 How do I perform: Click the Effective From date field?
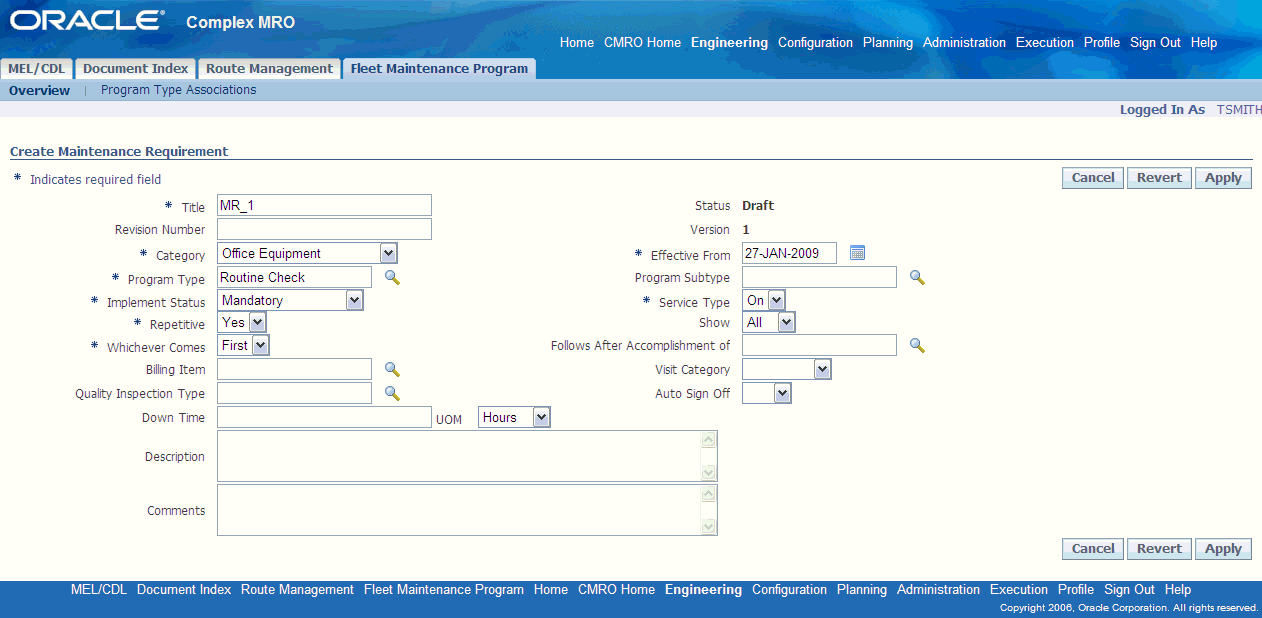tap(789, 253)
